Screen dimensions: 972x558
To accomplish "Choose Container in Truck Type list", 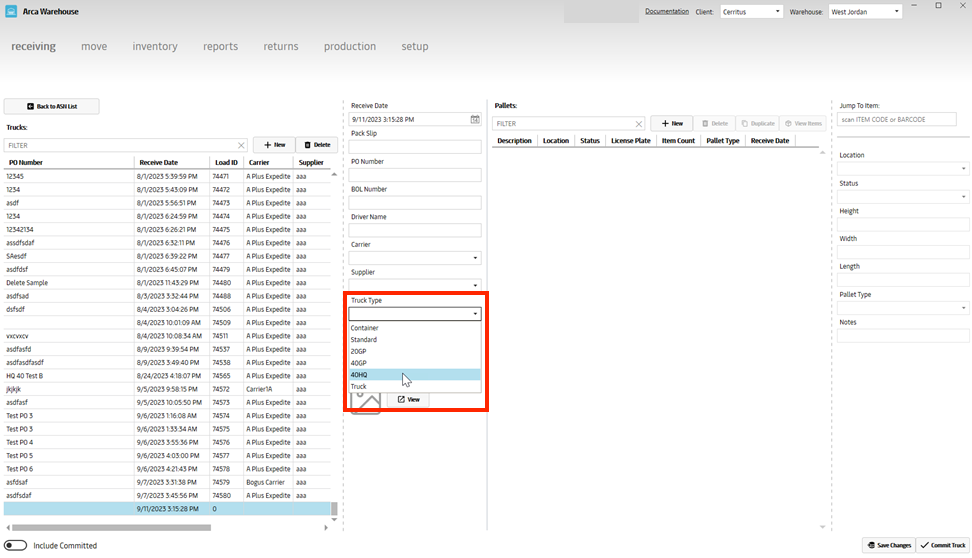I will 414,328.
